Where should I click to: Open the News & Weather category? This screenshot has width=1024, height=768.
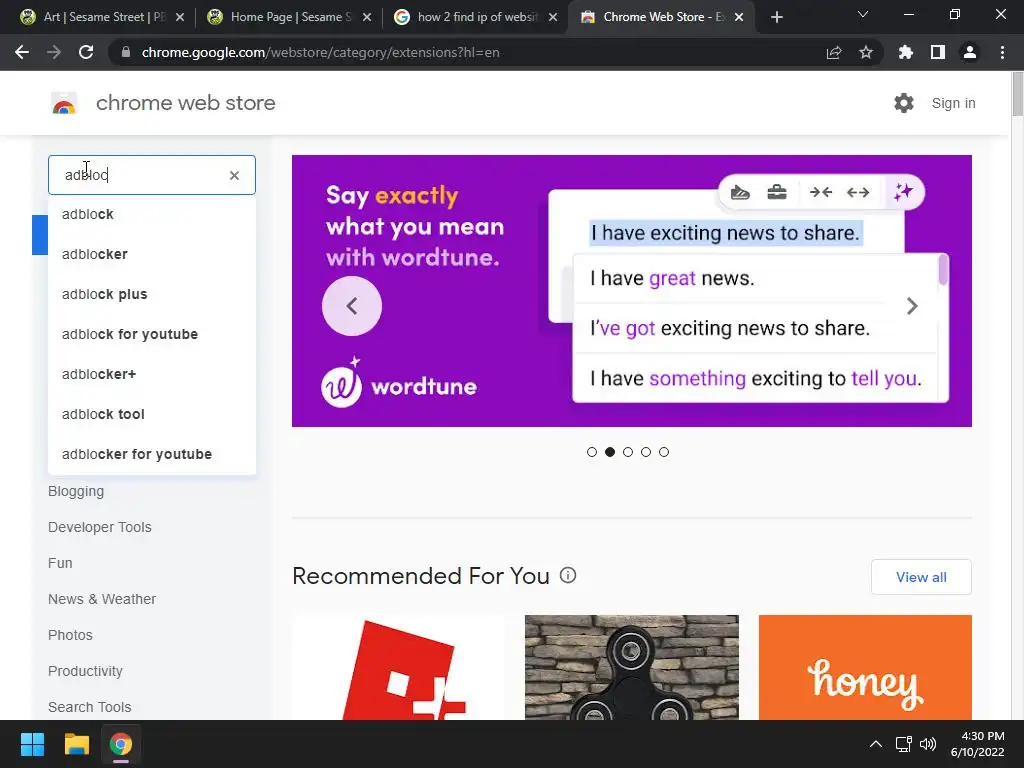(102, 599)
